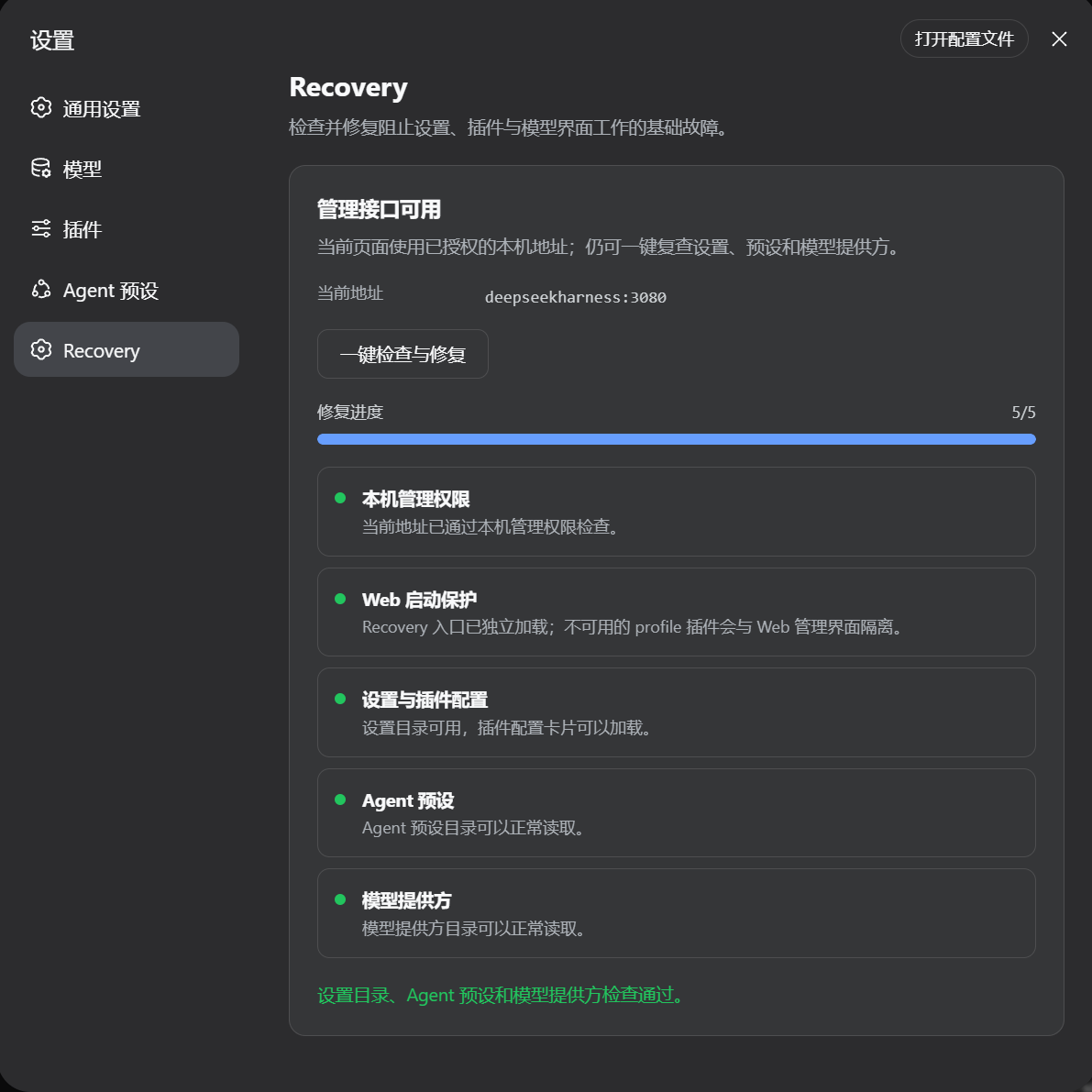Click the 当前地址 label
1092x1092 pixels.
click(x=350, y=293)
